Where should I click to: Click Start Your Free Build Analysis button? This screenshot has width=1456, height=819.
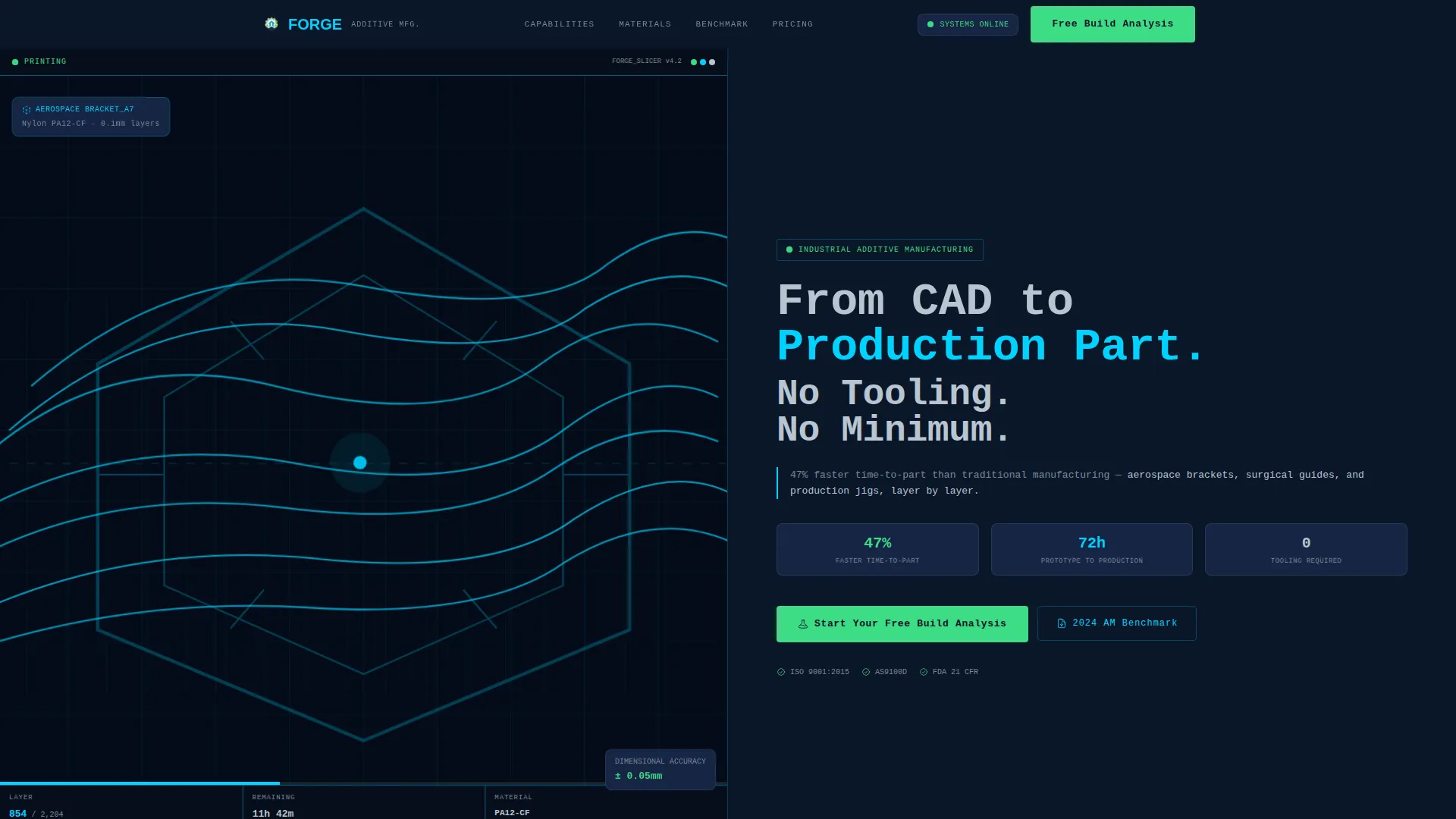click(x=902, y=624)
